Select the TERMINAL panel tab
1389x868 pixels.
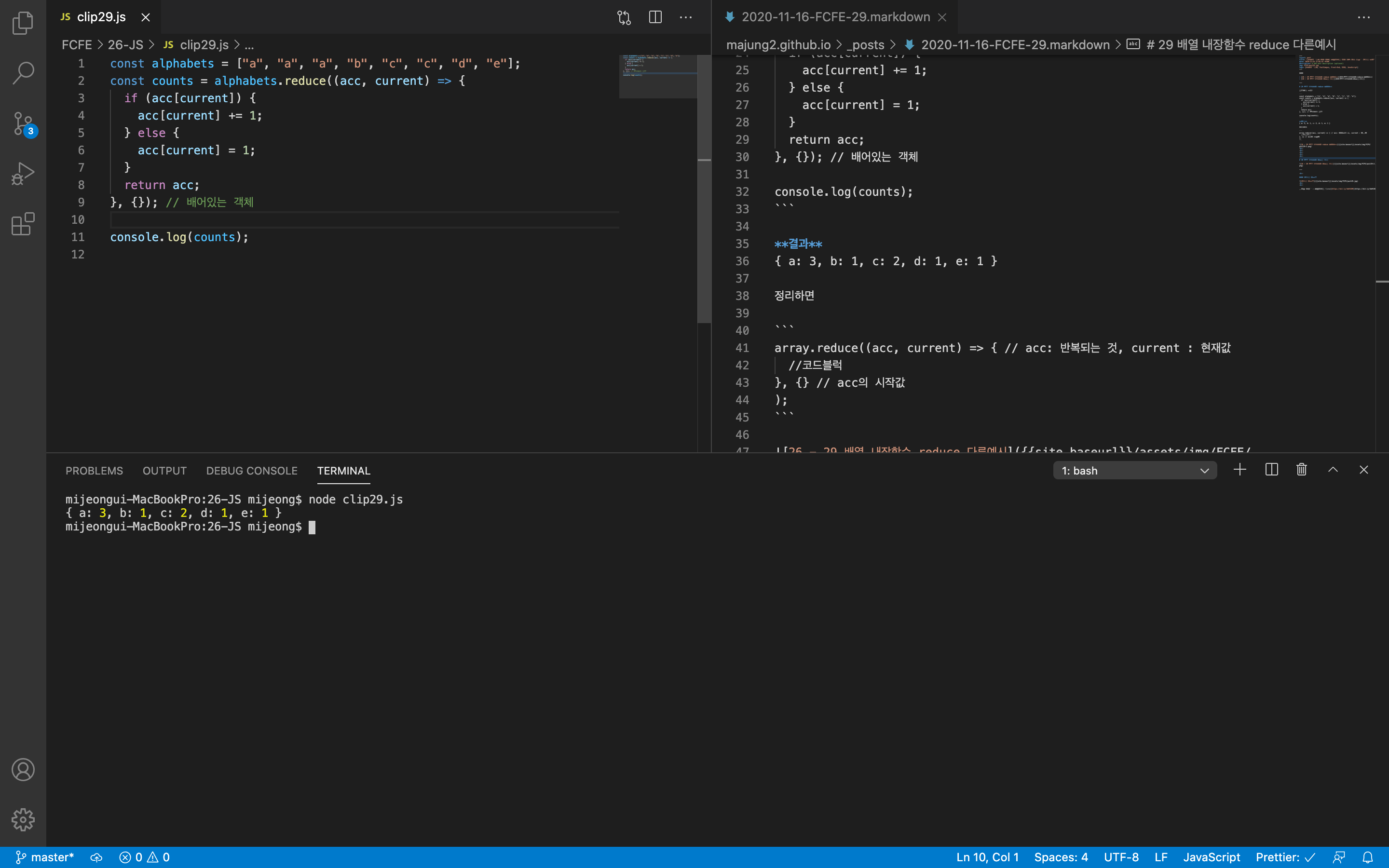click(x=344, y=471)
